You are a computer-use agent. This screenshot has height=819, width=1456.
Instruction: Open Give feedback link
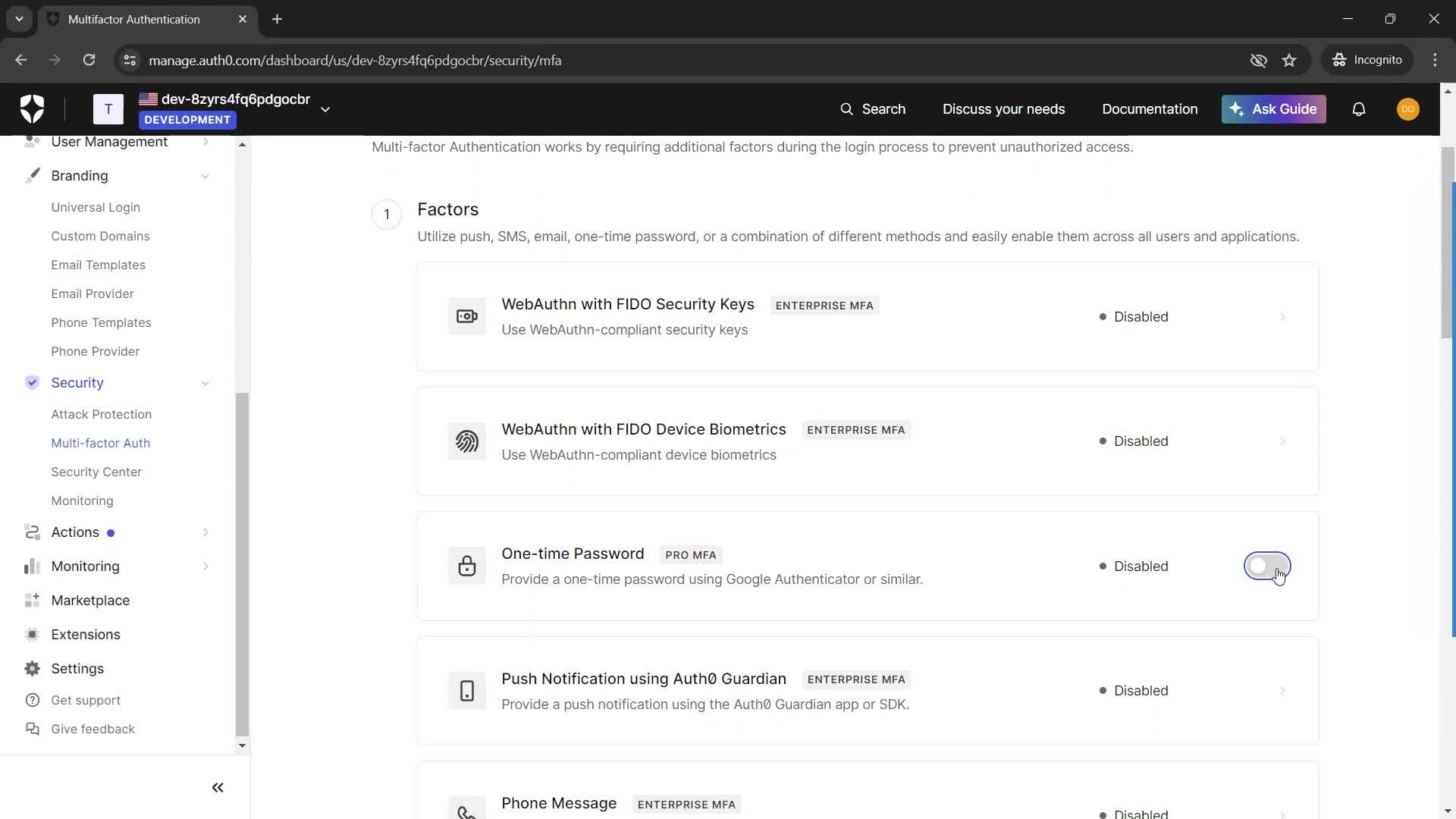93,730
